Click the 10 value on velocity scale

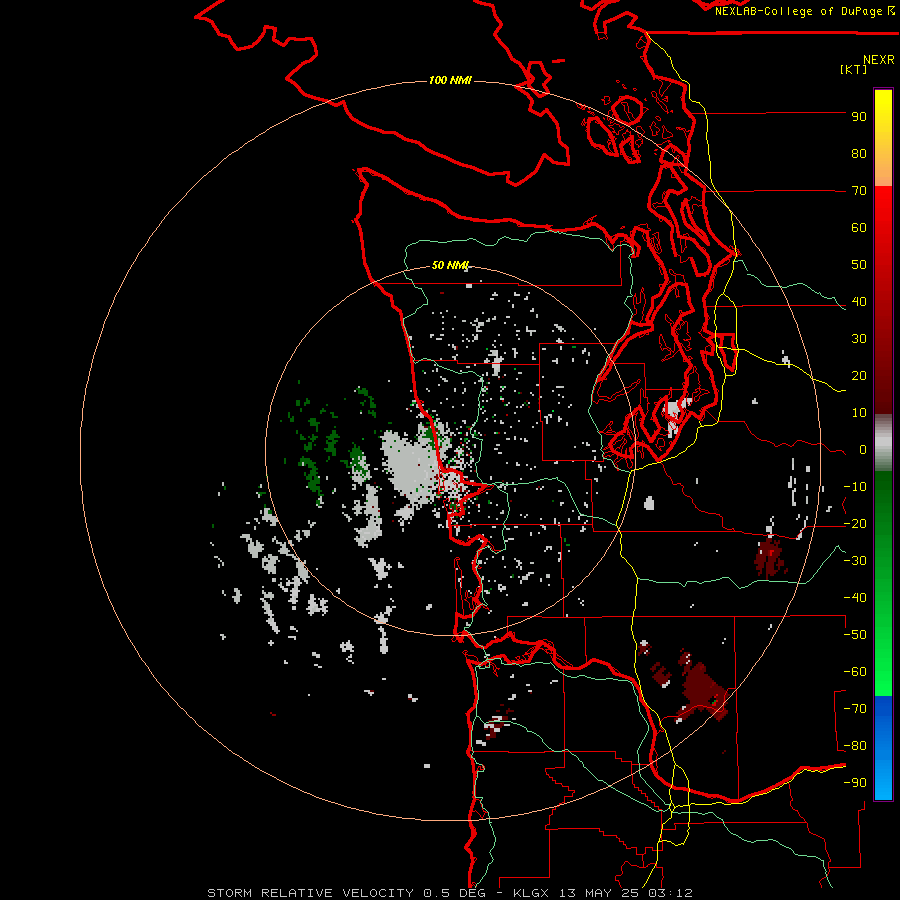tap(859, 413)
